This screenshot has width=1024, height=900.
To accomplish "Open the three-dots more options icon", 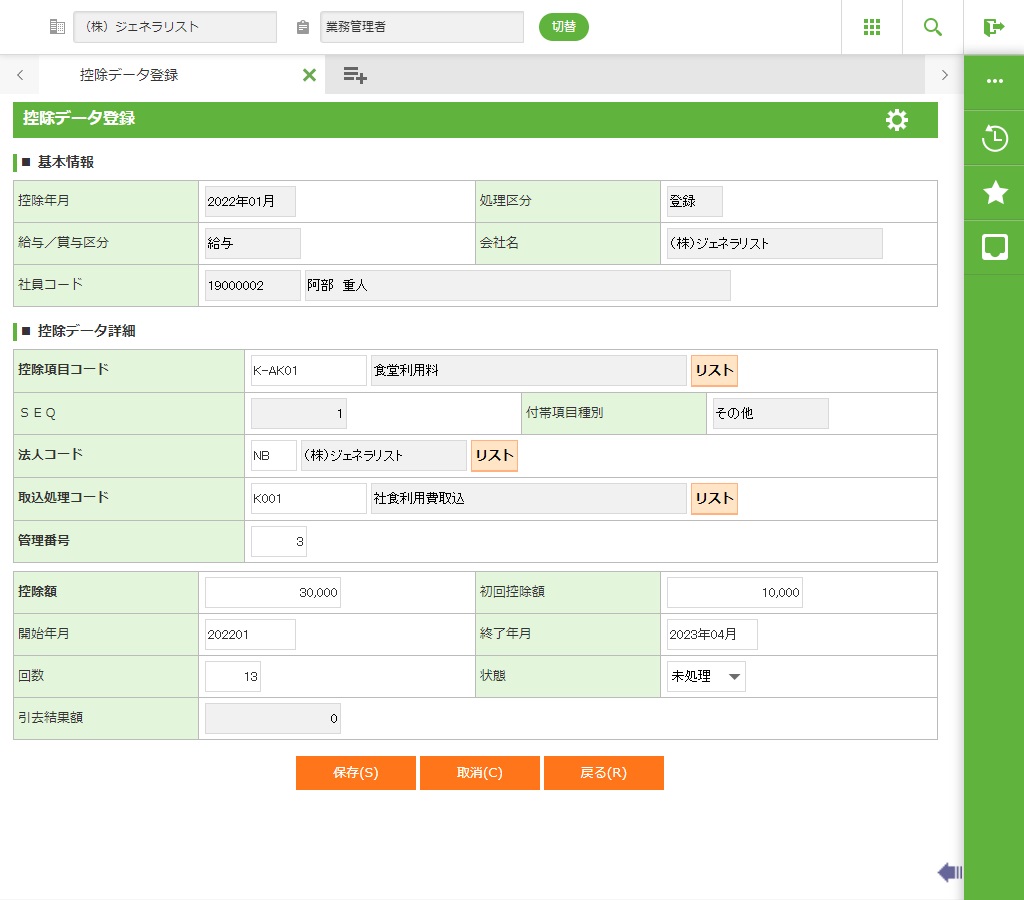I will (994, 82).
